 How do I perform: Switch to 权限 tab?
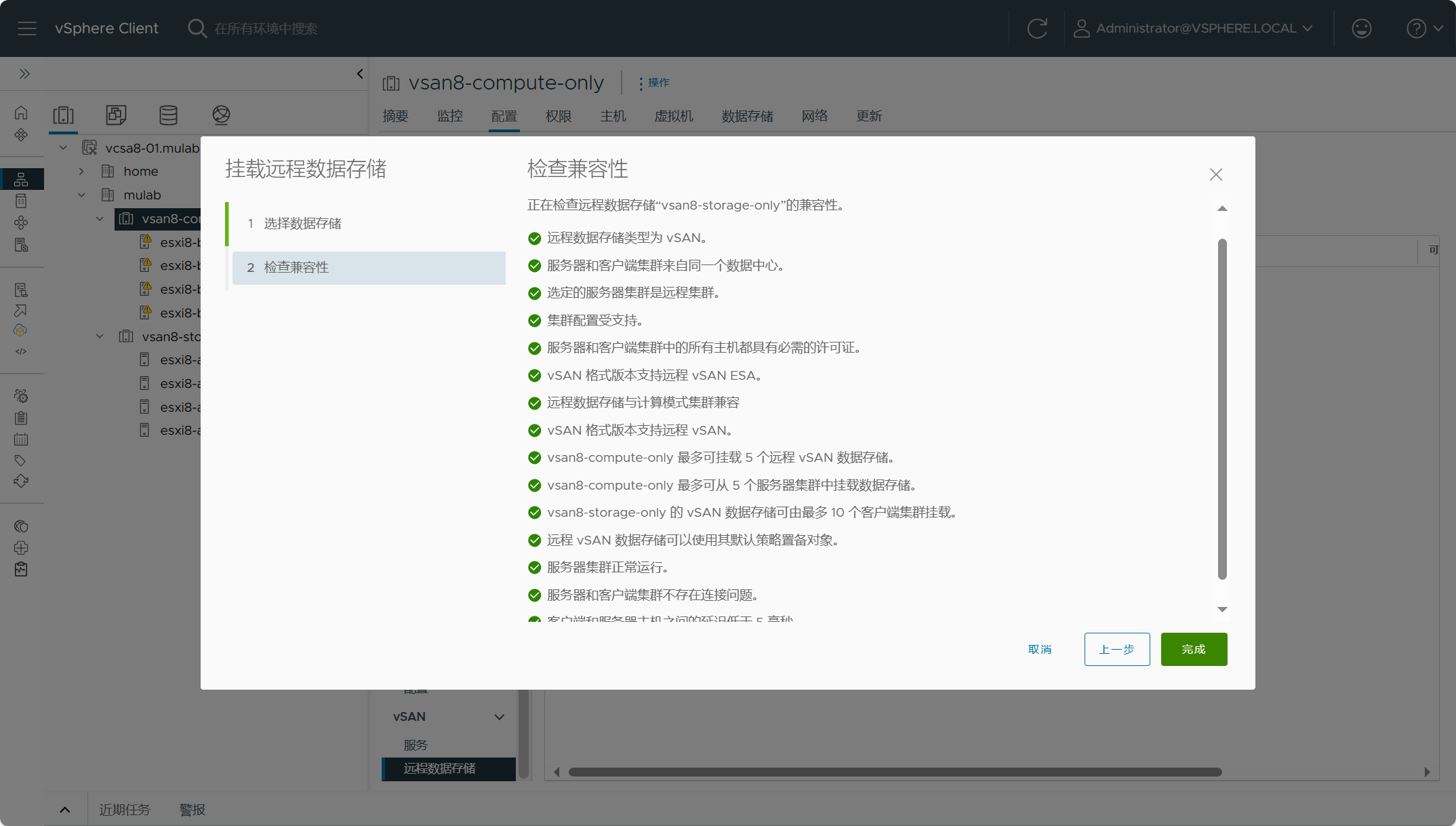pyautogui.click(x=559, y=116)
